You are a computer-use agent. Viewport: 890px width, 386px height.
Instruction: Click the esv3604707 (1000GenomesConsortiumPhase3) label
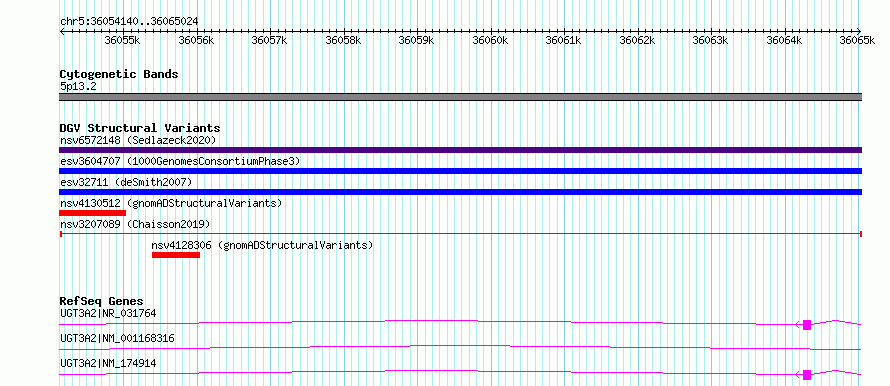(x=180, y=161)
